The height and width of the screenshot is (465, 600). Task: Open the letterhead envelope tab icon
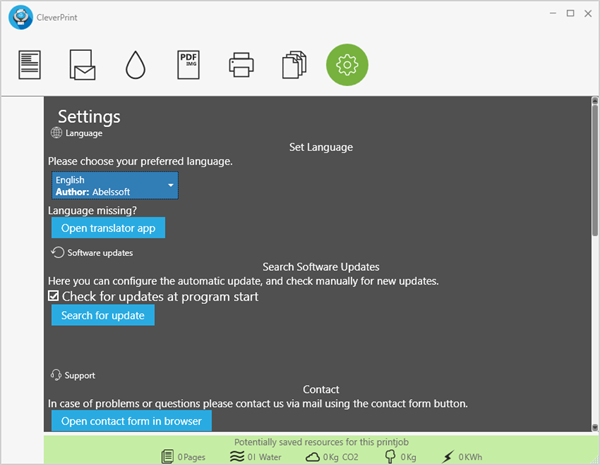pos(82,65)
